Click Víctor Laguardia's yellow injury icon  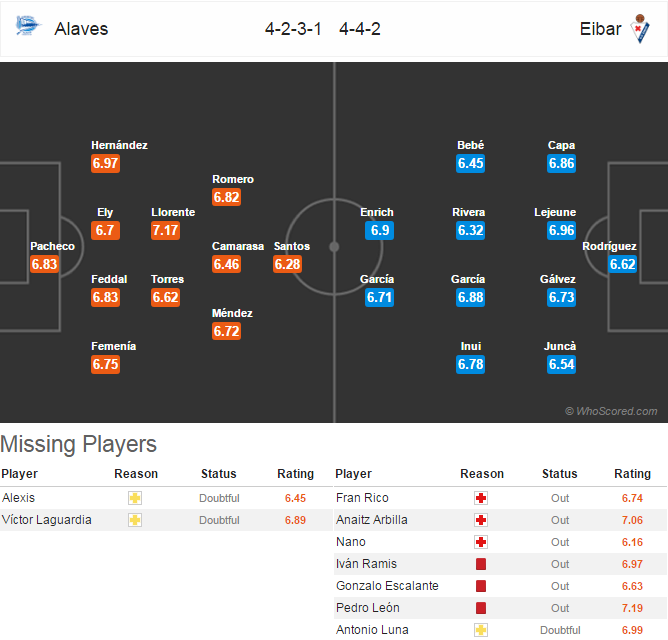pos(135,520)
